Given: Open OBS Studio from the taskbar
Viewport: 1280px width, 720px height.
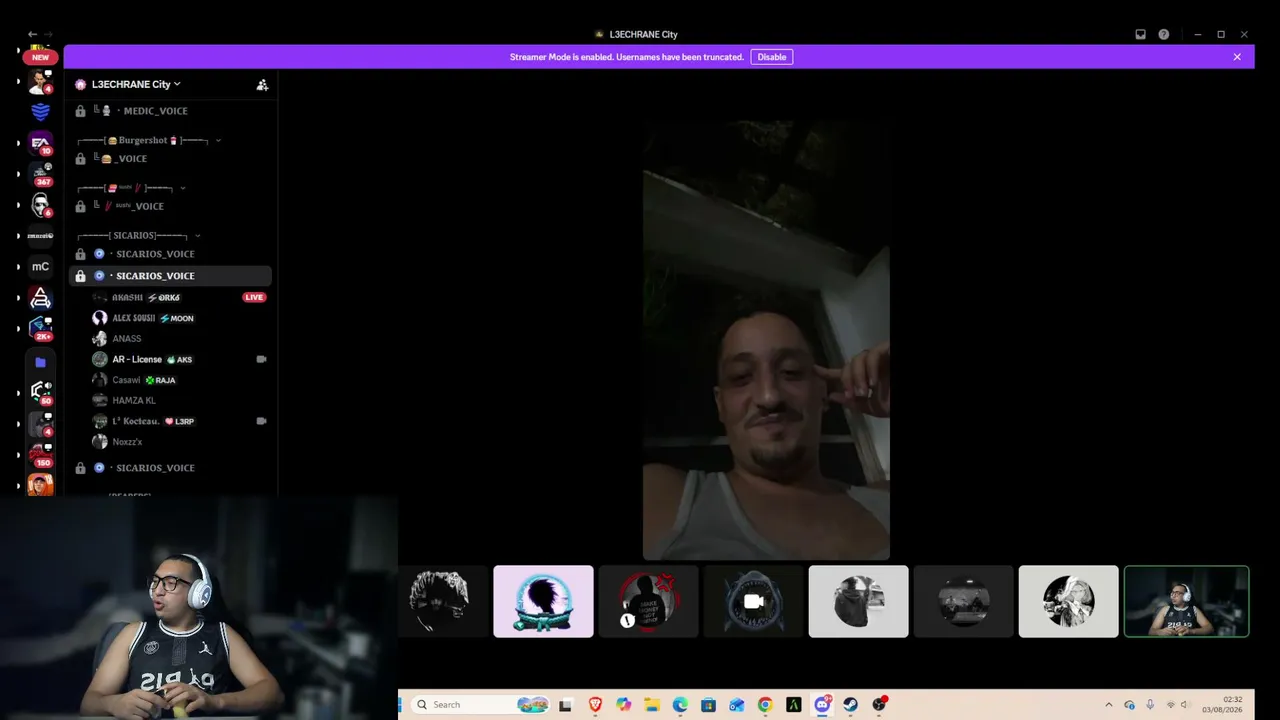Looking at the screenshot, I should coord(880,705).
